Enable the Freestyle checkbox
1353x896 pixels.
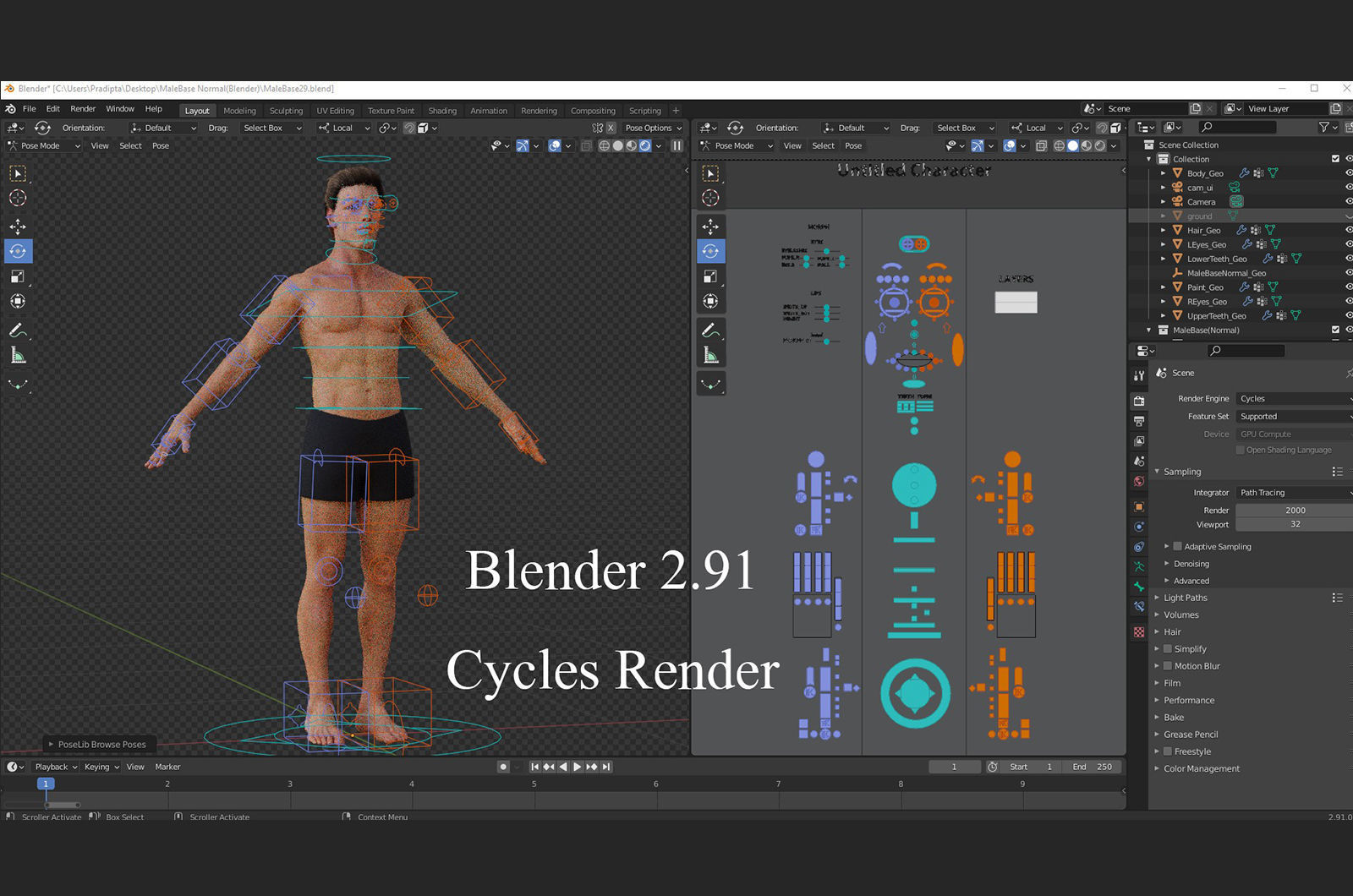tap(1168, 751)
